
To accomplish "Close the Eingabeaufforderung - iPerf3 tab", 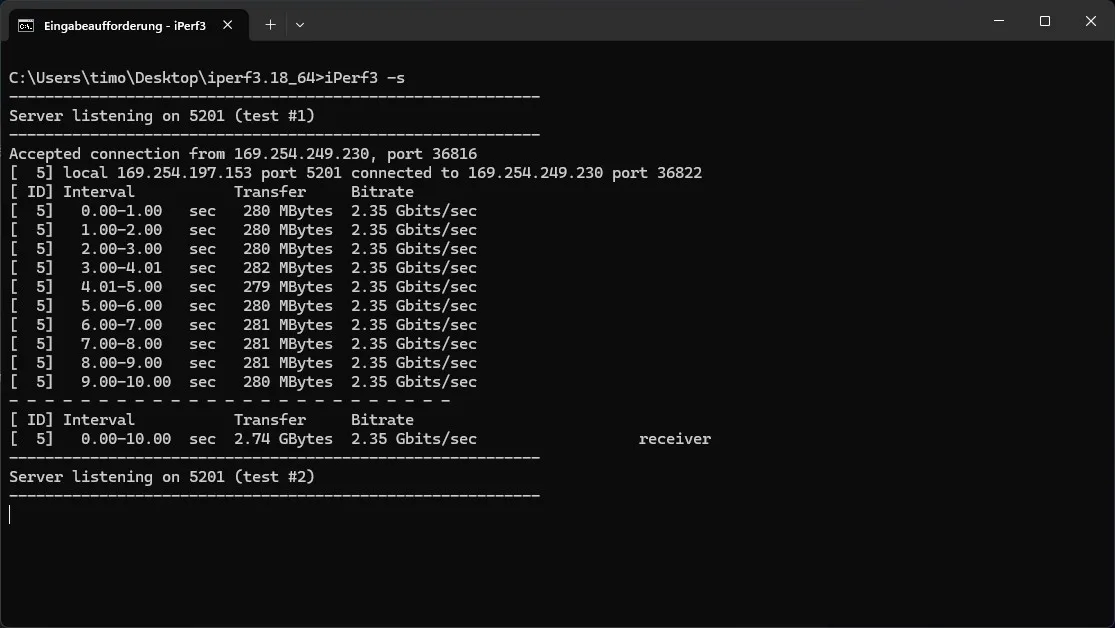I will point(228,25).
